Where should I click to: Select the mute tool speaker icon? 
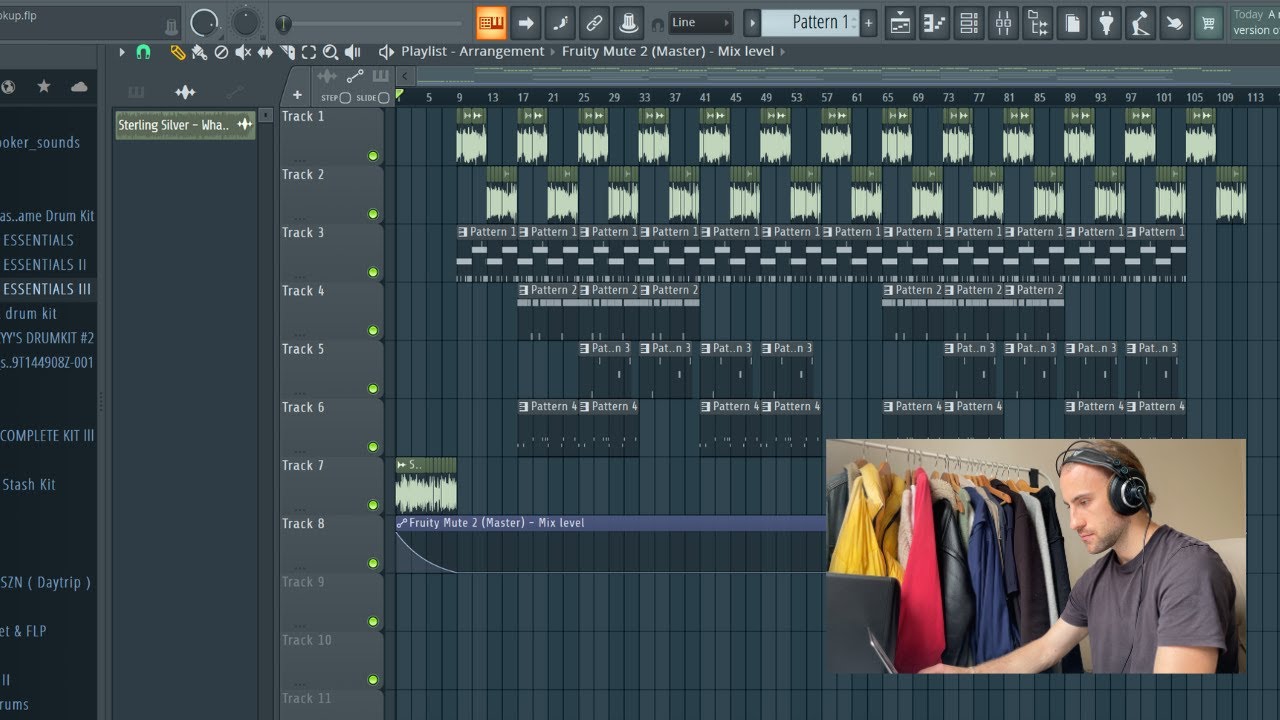coord(243,52)
